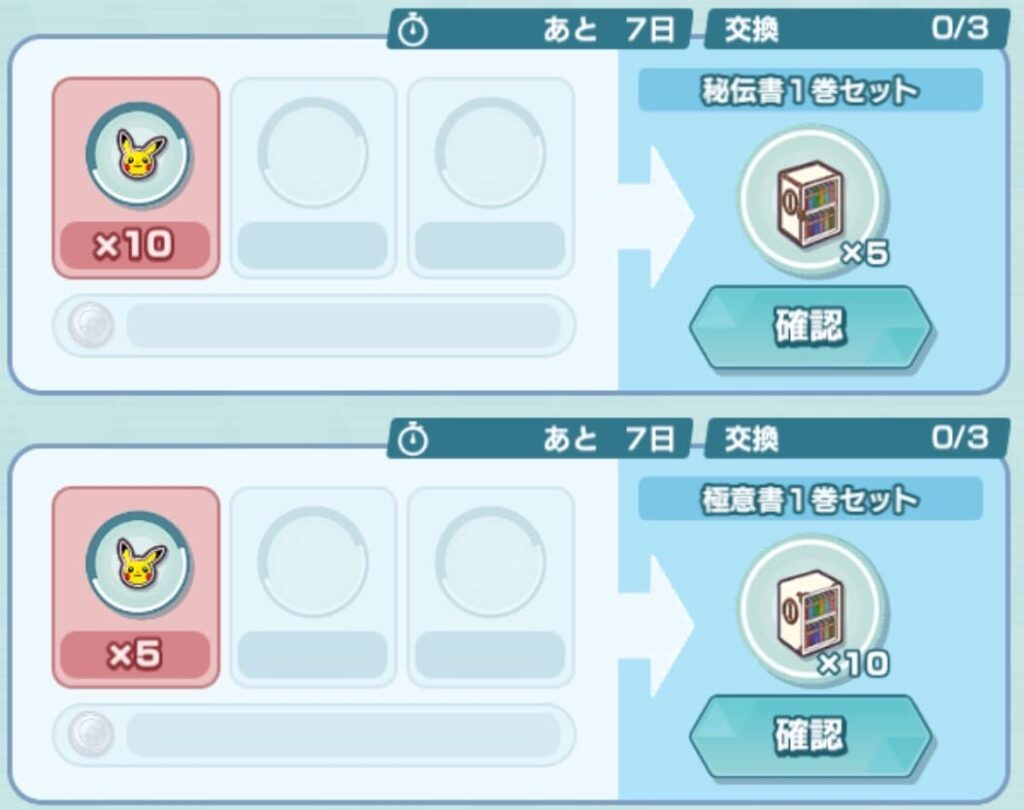
Task: Open the 極意書1巻セット title label
Action: [810, 499]
